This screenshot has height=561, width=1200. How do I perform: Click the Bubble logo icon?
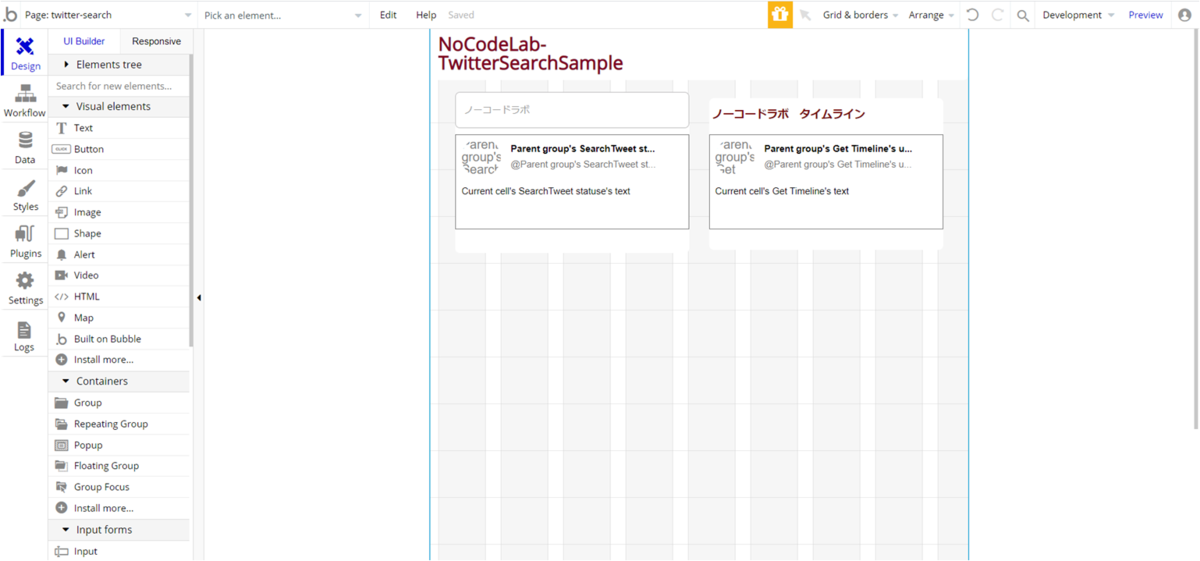(11, 15)
